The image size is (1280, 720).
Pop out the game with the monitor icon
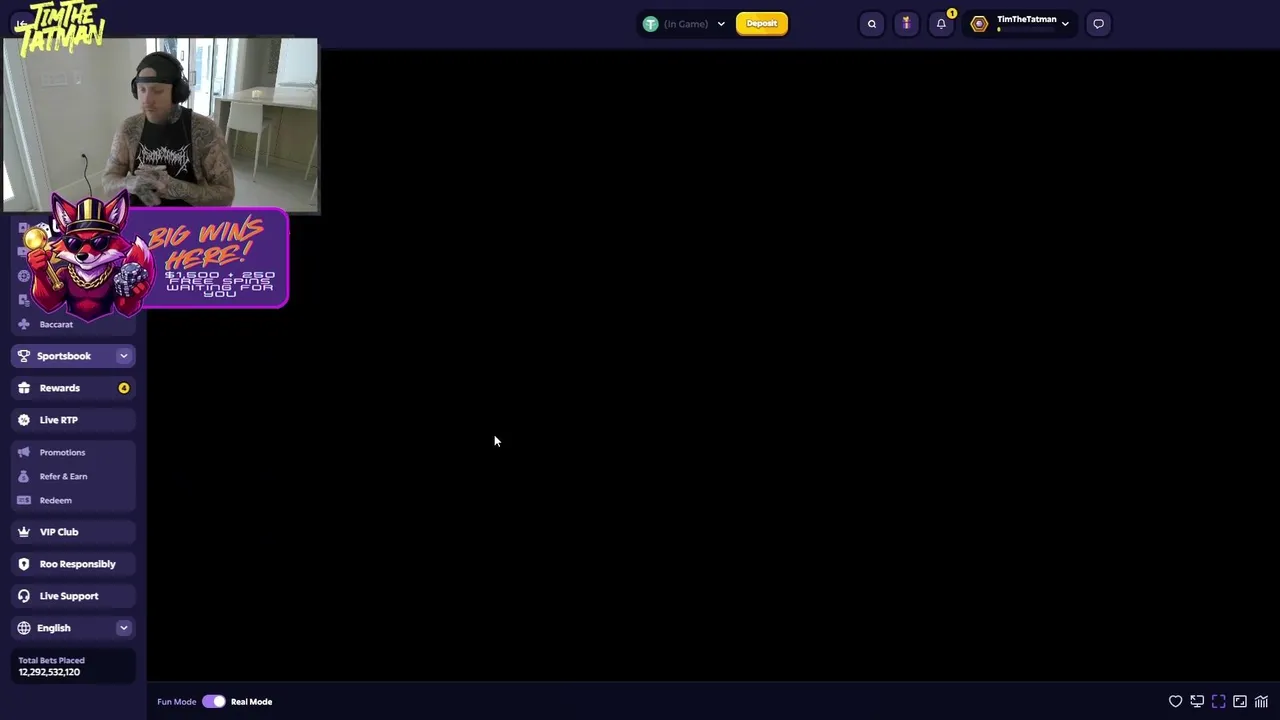(1197, 702)
